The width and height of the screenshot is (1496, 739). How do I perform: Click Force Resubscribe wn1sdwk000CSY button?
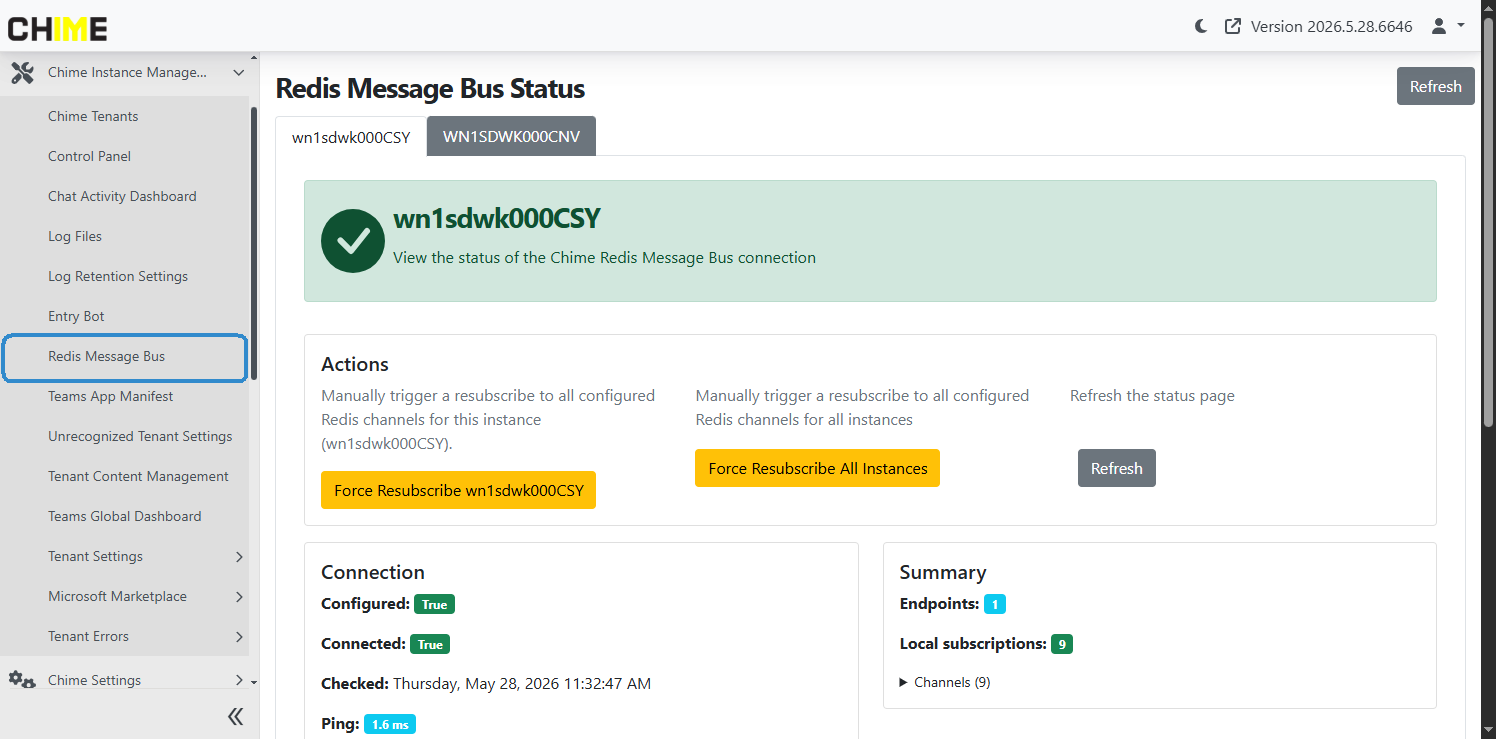458,490
